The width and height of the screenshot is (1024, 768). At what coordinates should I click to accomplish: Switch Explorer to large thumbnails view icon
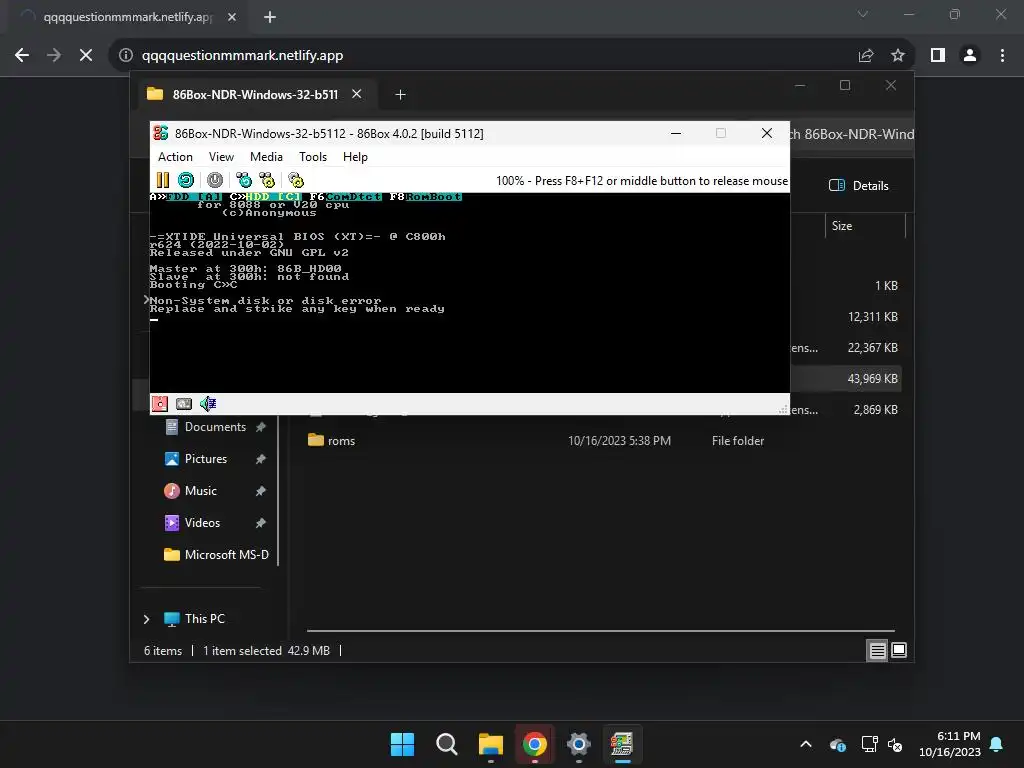point(899,650)
